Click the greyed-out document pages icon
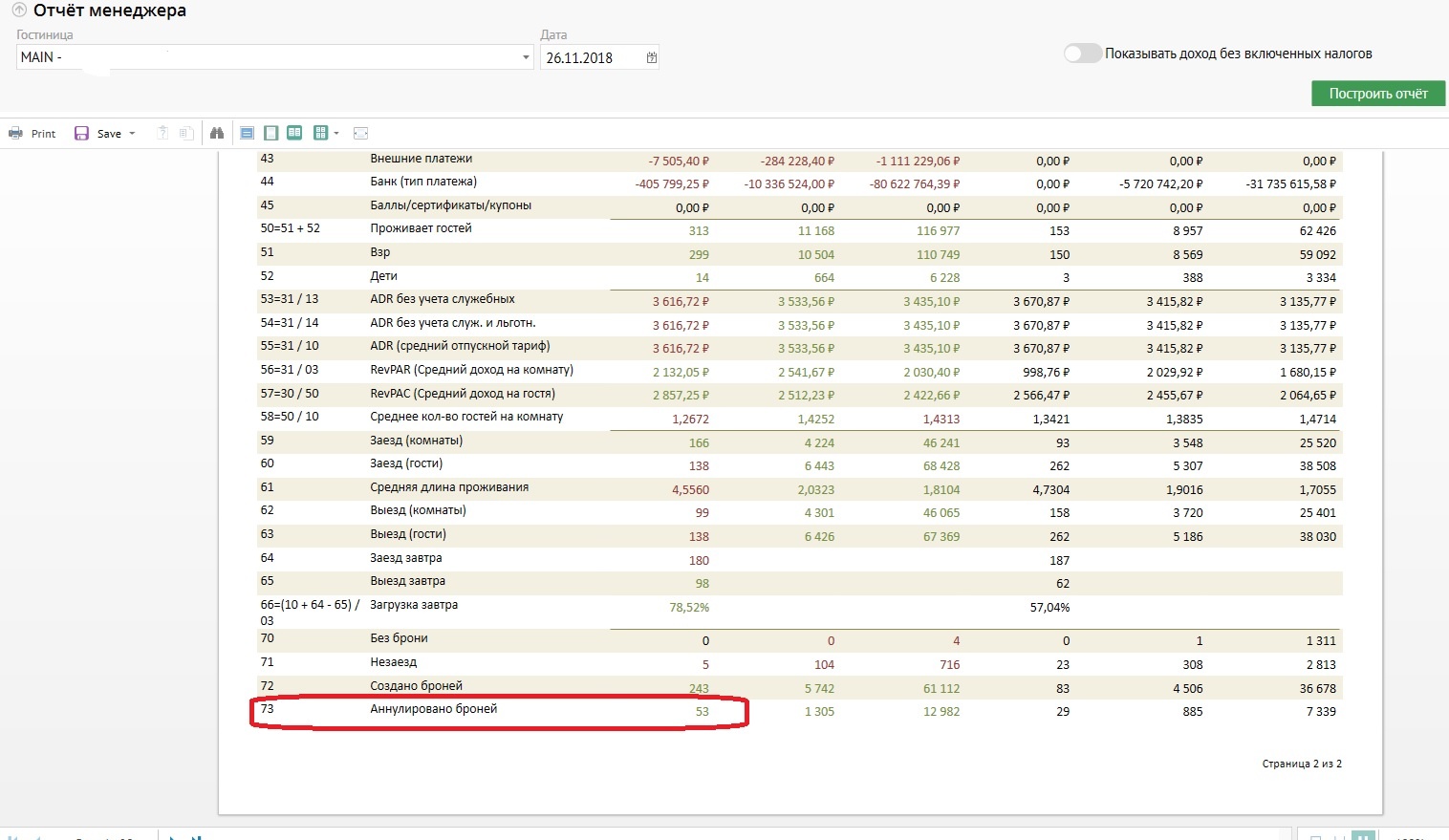1449x840 pixels. [x=186, y=133]
